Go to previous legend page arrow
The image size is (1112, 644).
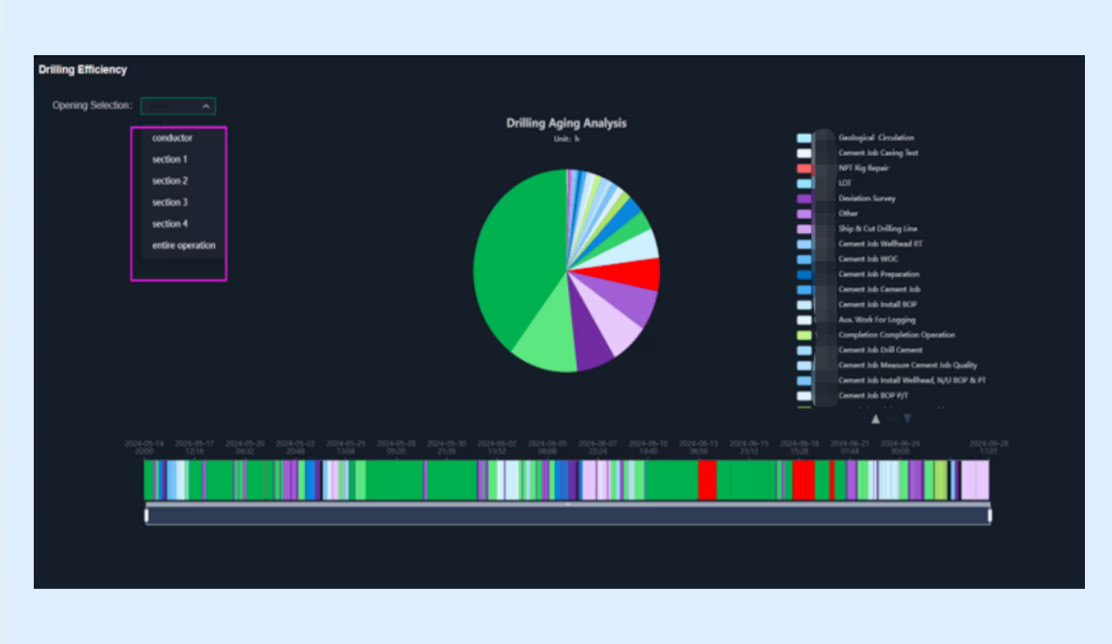click(x=876, y=419)
